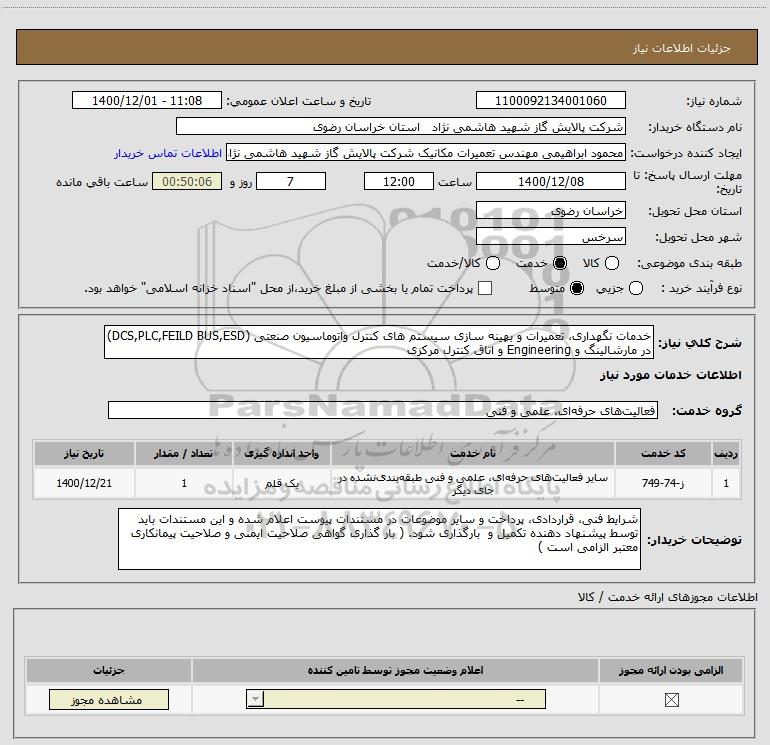Click the buyer organization name field
The height and width of the screenshot is (745, 770).
pyautogui.click(x=401, y=127)
